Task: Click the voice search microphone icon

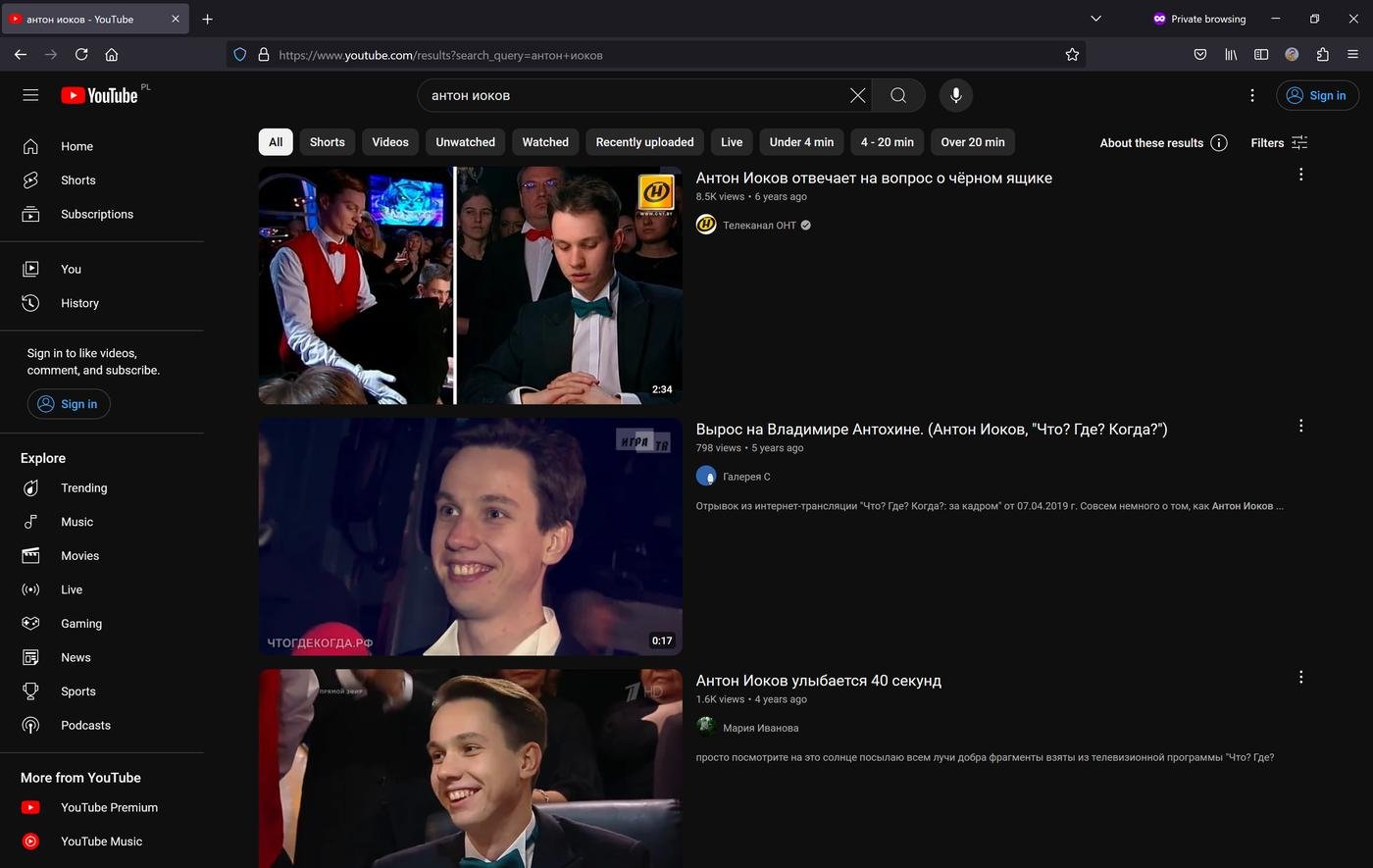Action: click(x=955, y=95)
